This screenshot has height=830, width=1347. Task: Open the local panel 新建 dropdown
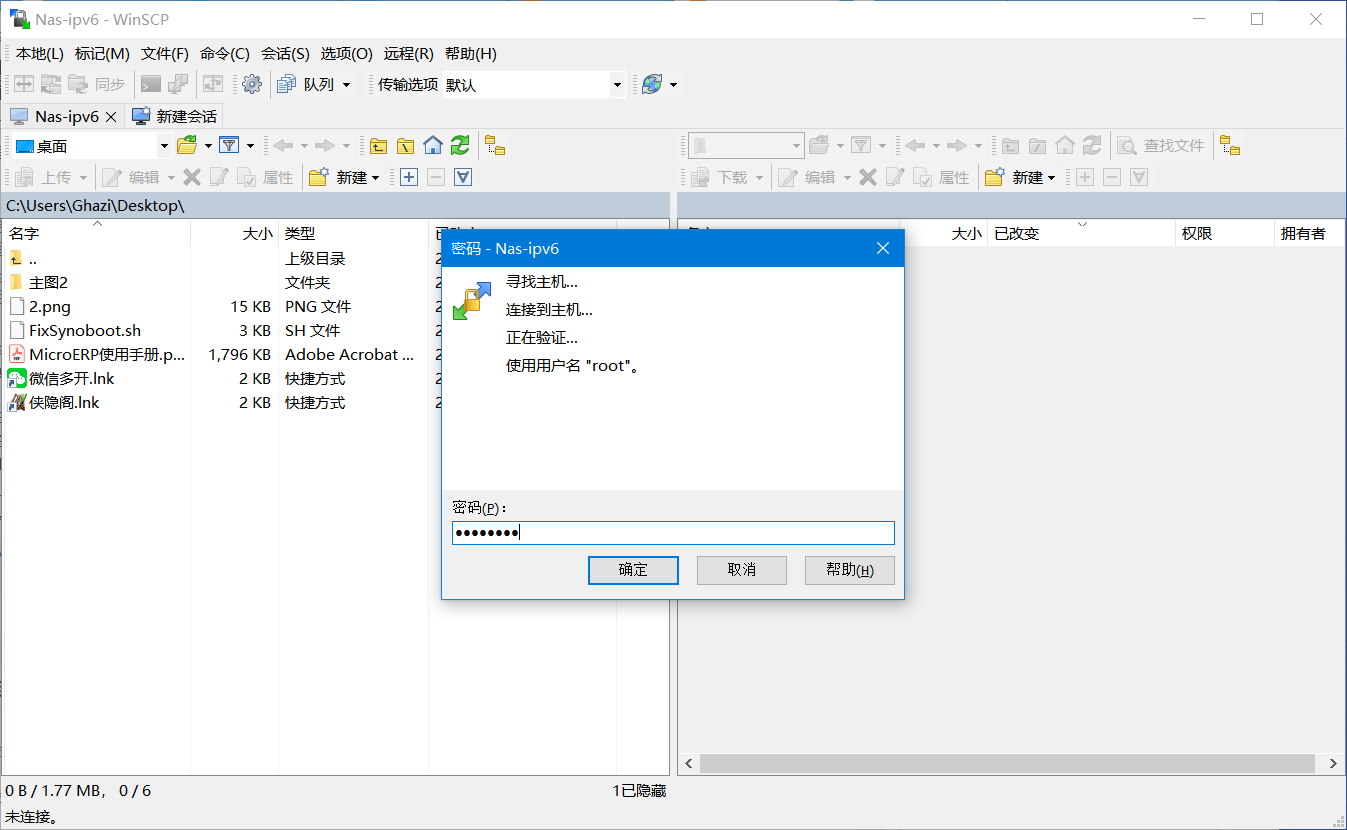click(x=345, y=177)
